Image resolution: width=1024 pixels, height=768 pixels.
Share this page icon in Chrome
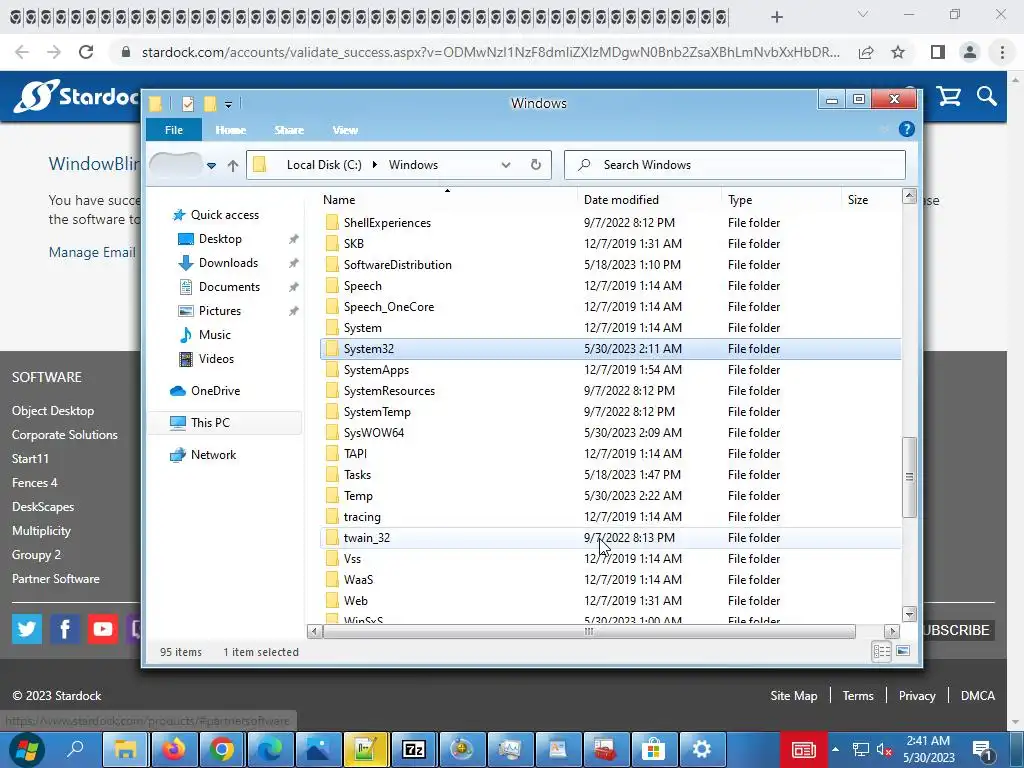pyautogui.click(x=866, y=52)
